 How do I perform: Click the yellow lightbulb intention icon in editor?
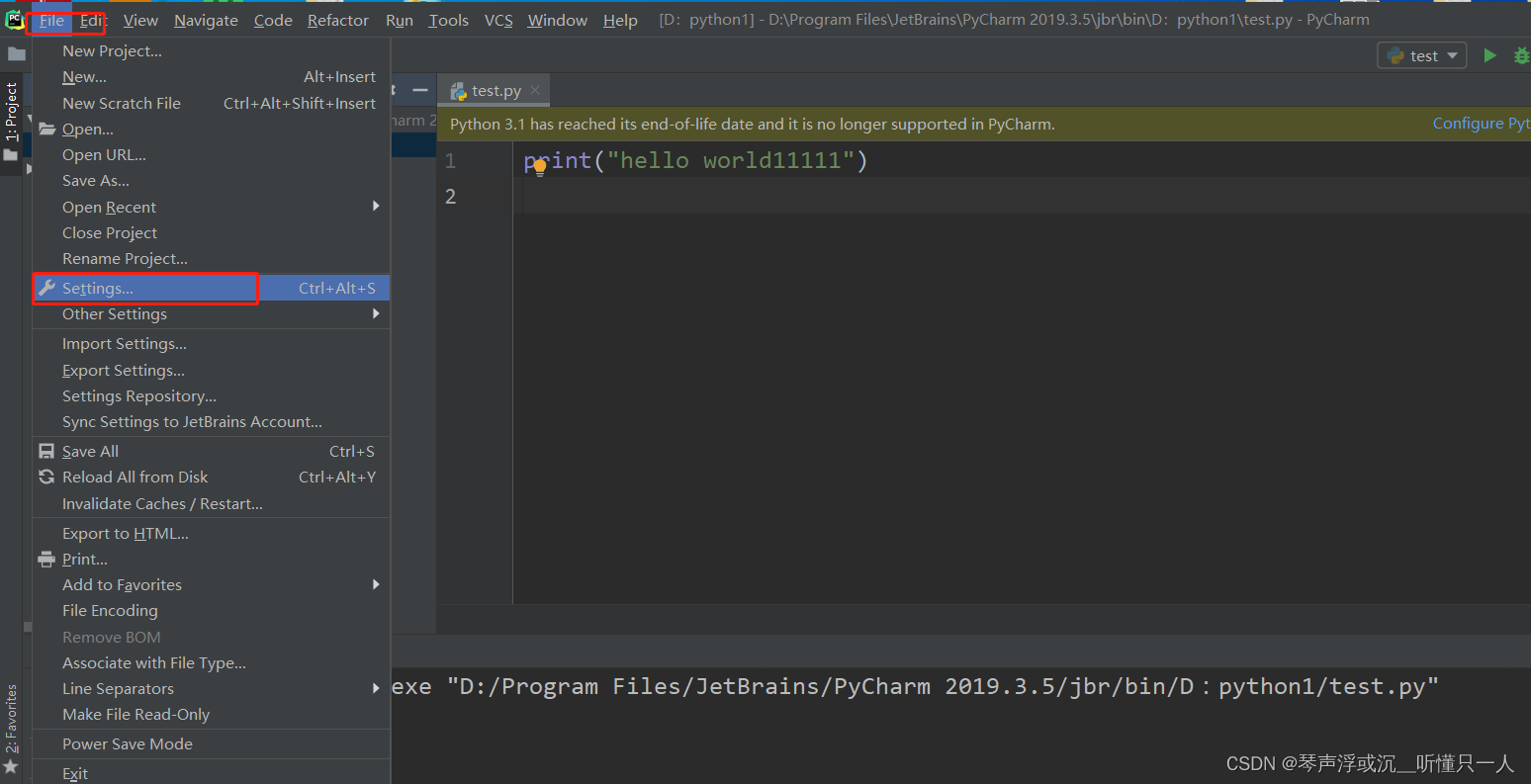click(539, 167)
